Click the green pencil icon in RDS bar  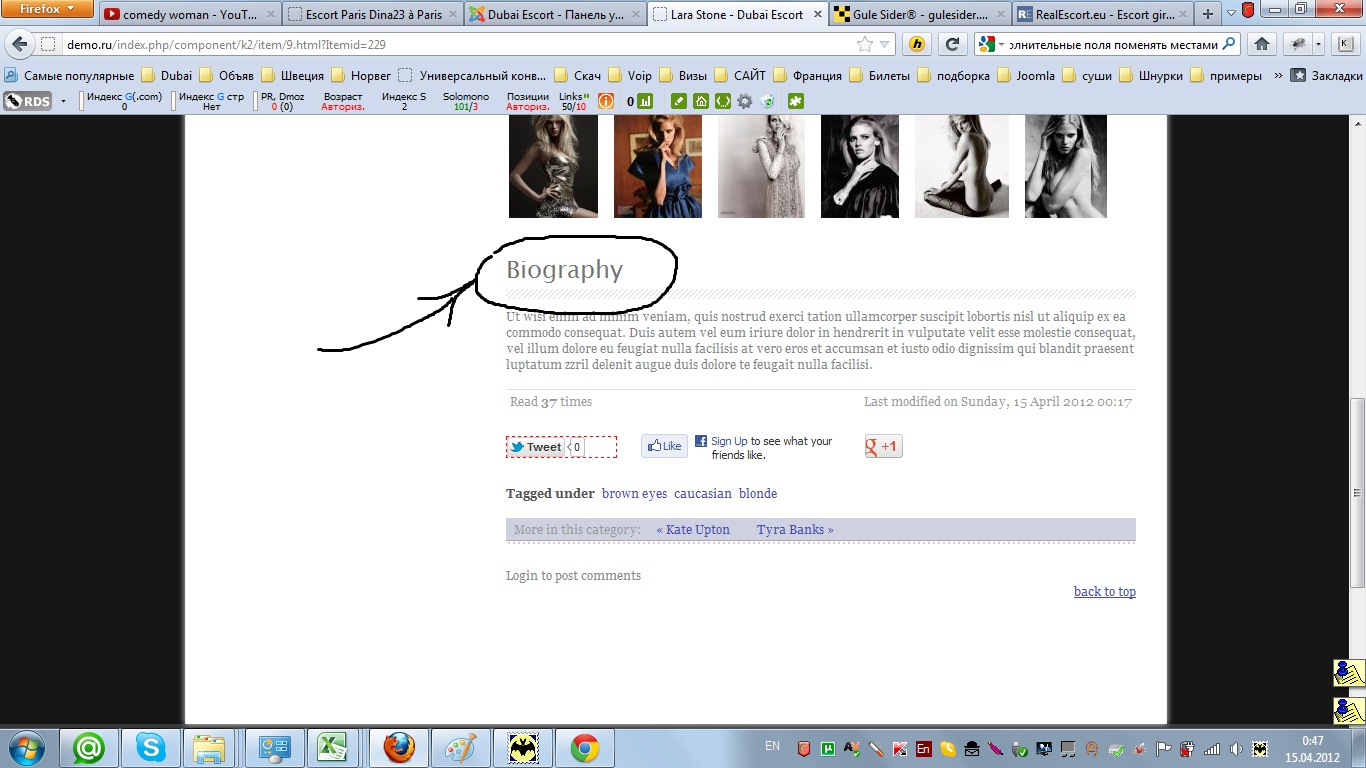[679, 101]
